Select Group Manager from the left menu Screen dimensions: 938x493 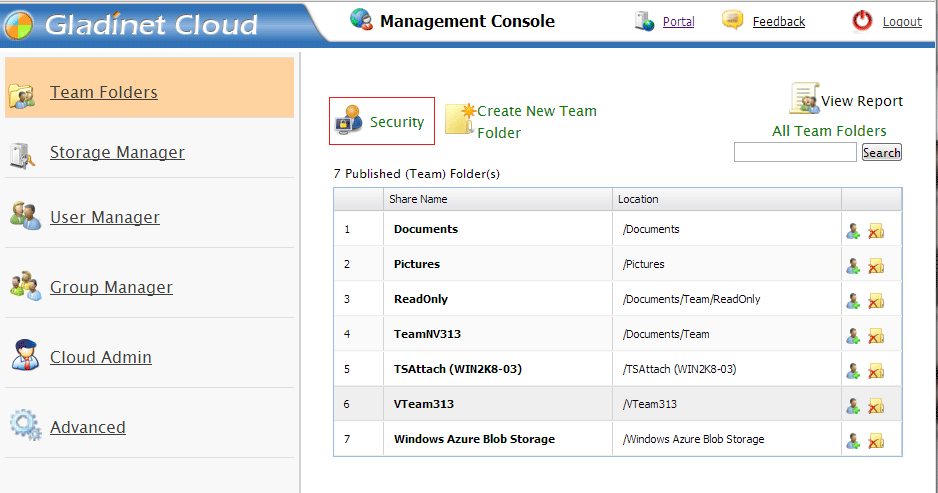point(111,288)
